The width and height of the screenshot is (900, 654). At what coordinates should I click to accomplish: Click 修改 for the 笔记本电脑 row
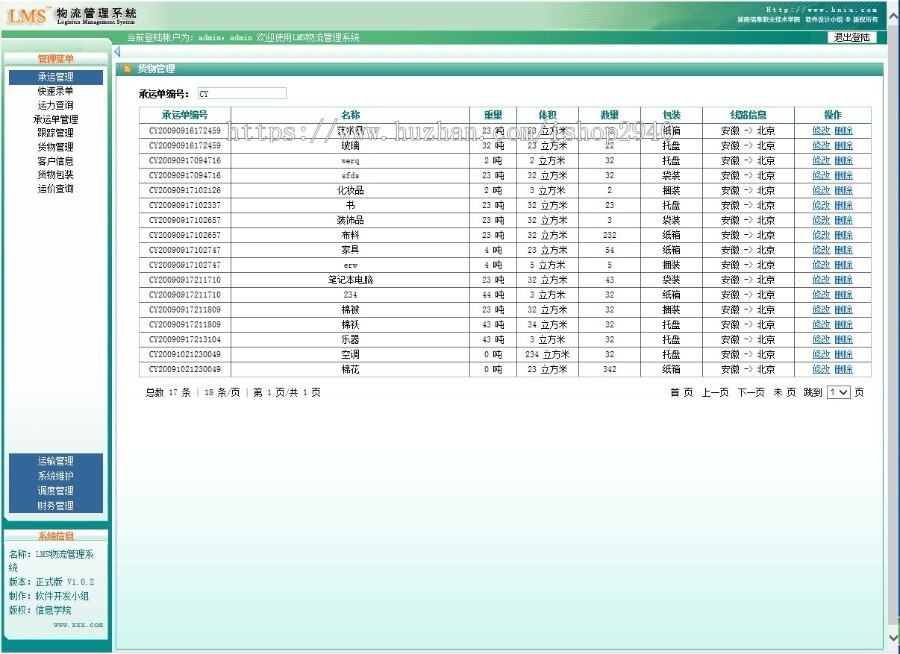(821, 280)
